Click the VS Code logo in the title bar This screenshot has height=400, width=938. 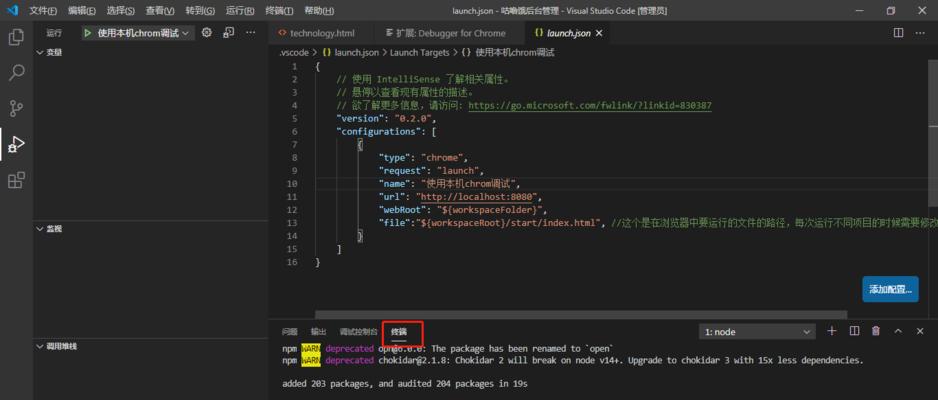click(13, 10)
